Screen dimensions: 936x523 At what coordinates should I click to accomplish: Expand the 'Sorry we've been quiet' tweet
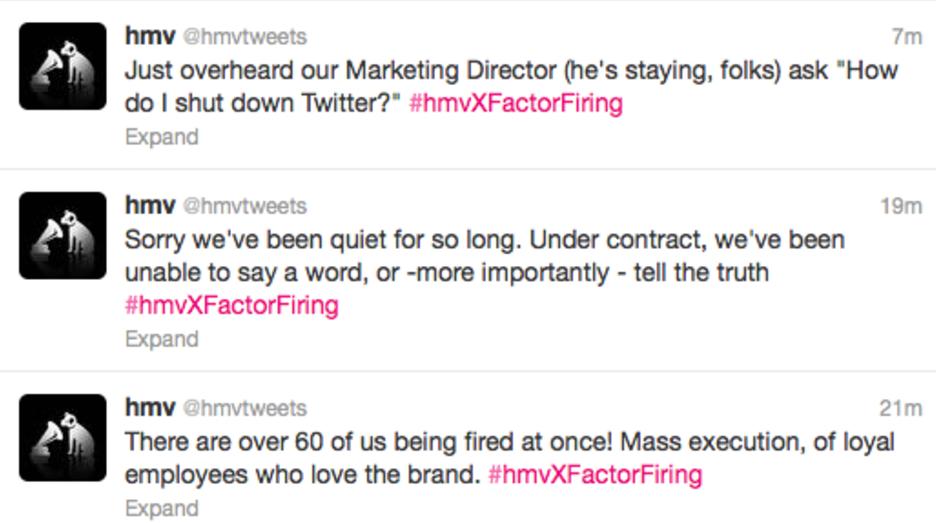161,339
